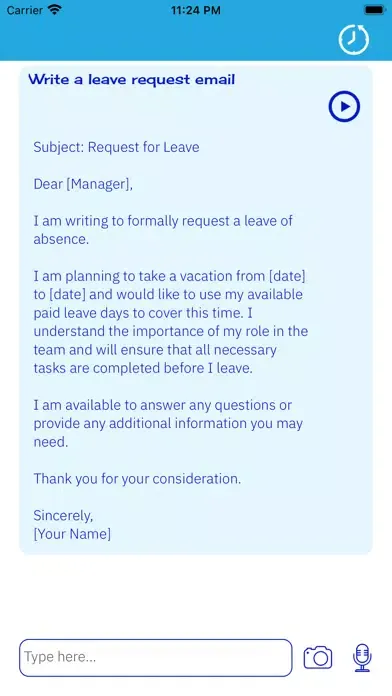Tap the 11:24 PM clock in status bar
Viewport: 392px width, 696px height.
pyautogui.click(x=196, y=10)
